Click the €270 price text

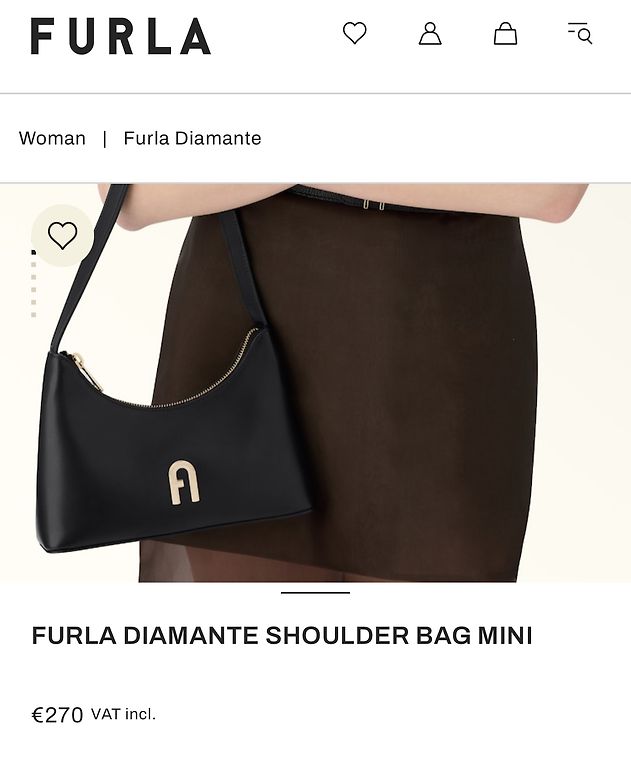[x=57, y=715]
